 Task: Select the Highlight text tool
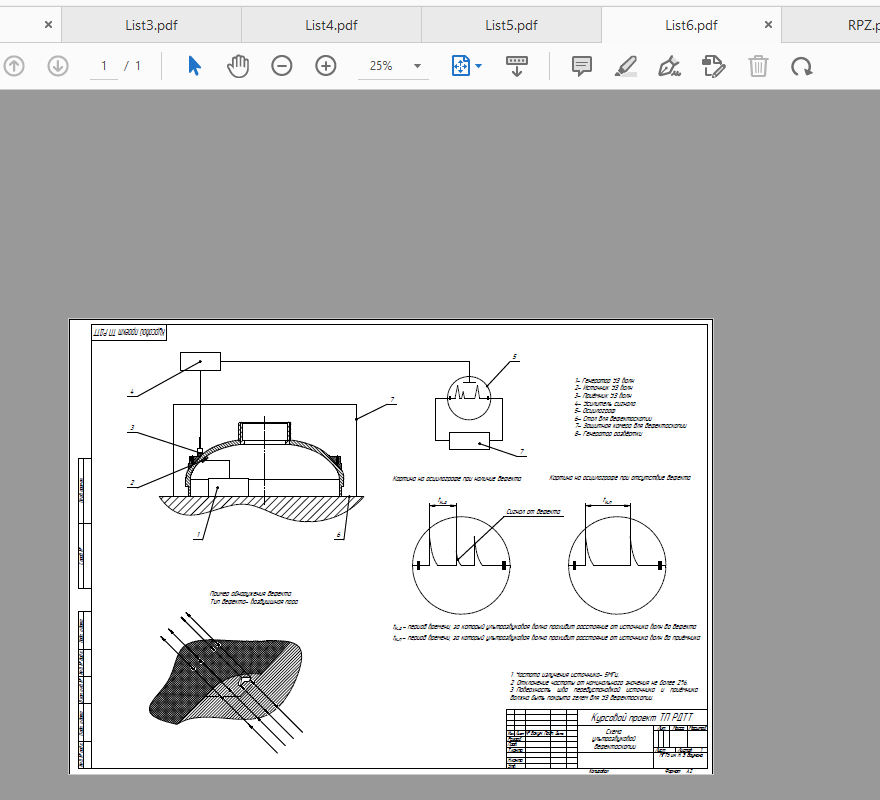[626, 66]
